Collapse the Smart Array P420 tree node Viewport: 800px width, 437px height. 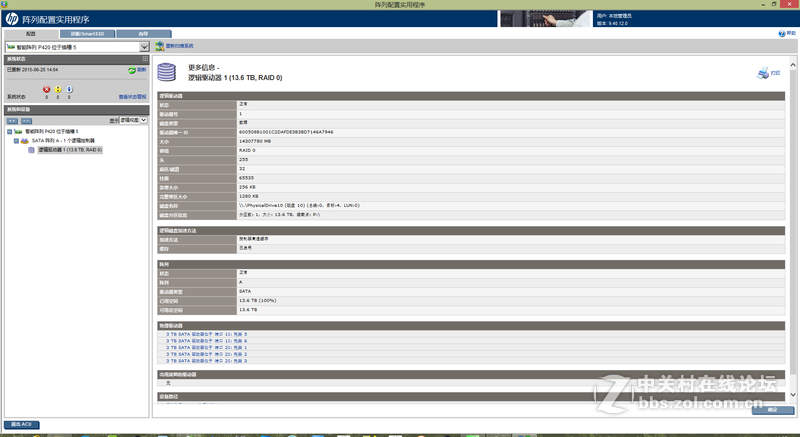click(x=9, y=132)
